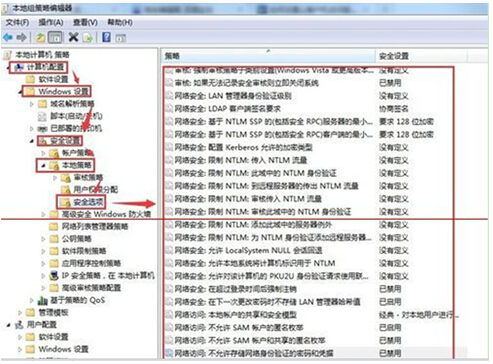The height and width of the screenshot is (364, 493).
Task: Collapse the 计算机配置 tree node
Action: tap(9, 68)
